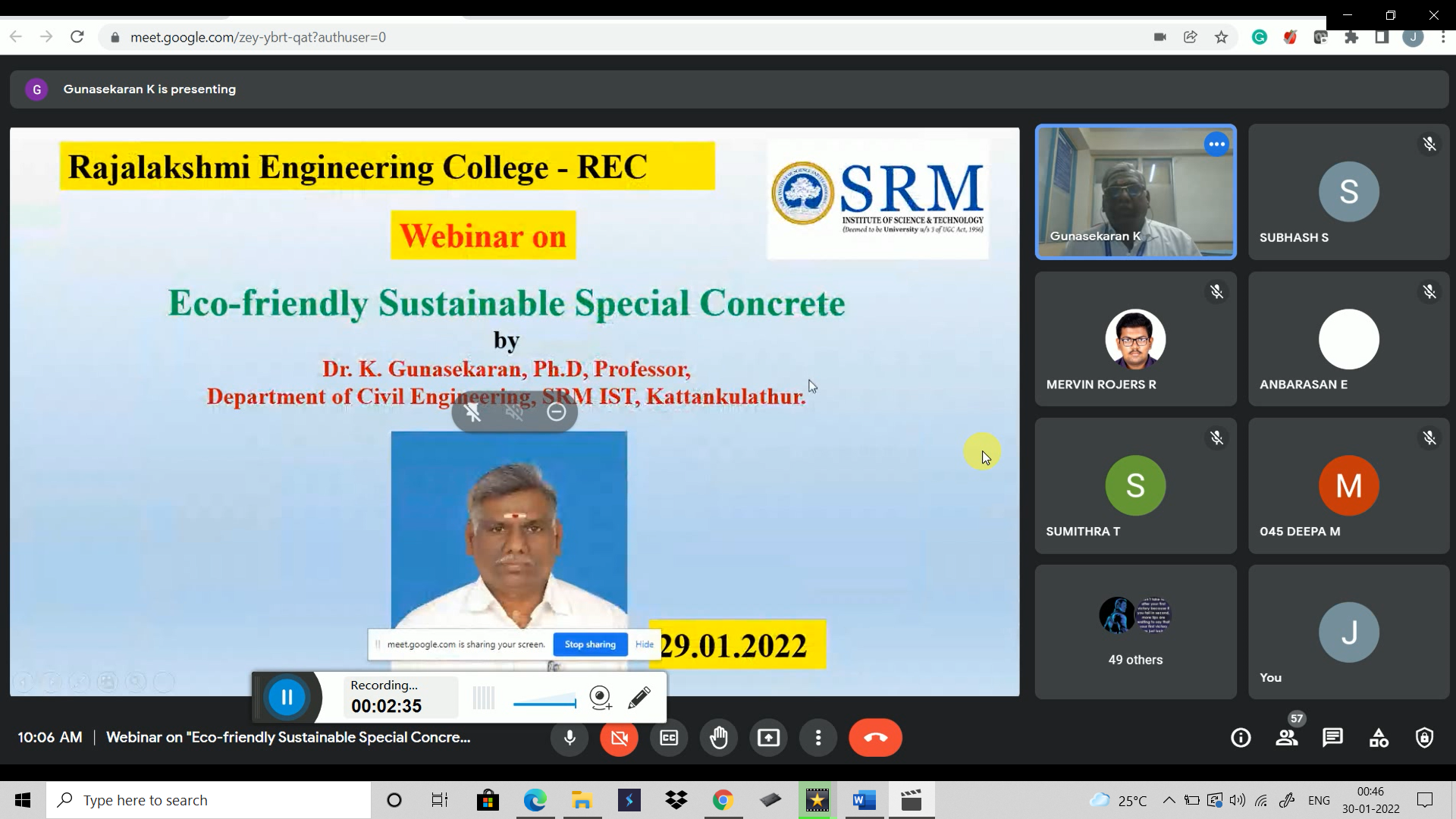1456x819 pixels.
Task: Open camera permission icon in address bar
Action: tap(1159, 37)
